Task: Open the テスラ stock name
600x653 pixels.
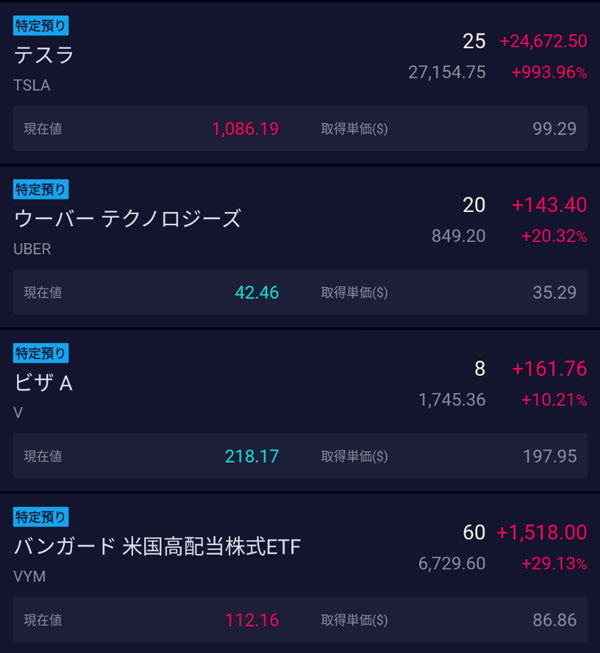Action: [44, 55]
